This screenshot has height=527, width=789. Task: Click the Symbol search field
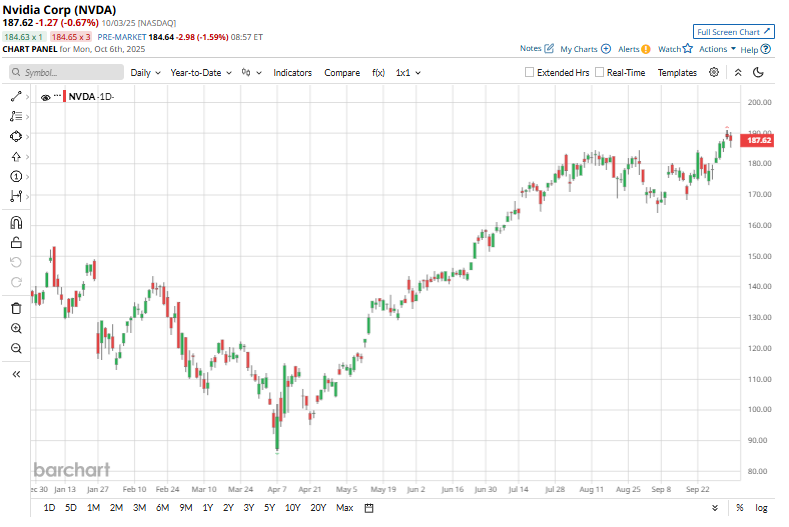[66, 72]
